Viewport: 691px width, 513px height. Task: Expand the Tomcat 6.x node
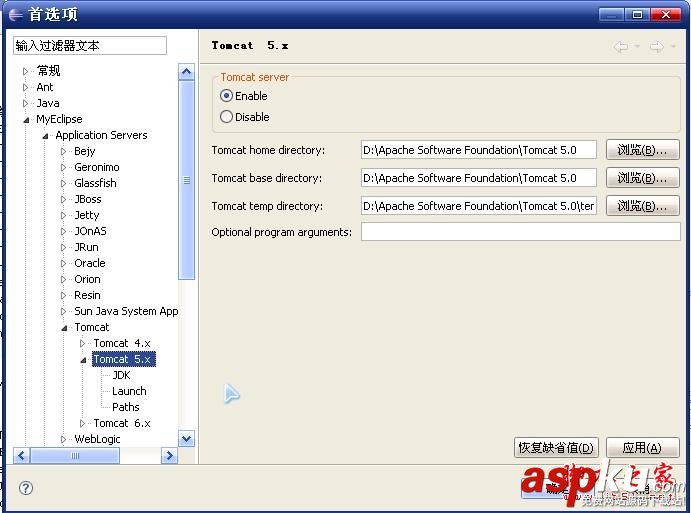(82, 424)
